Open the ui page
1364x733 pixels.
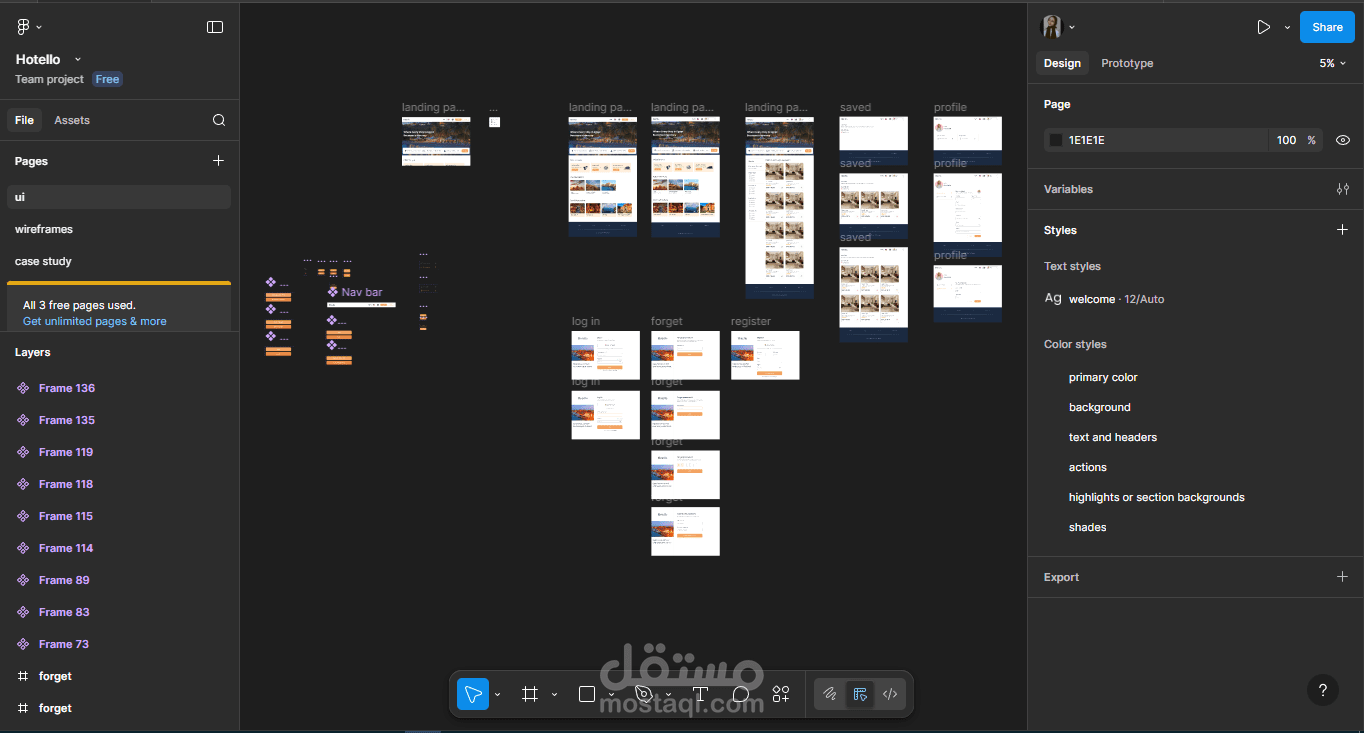point(120,197)
